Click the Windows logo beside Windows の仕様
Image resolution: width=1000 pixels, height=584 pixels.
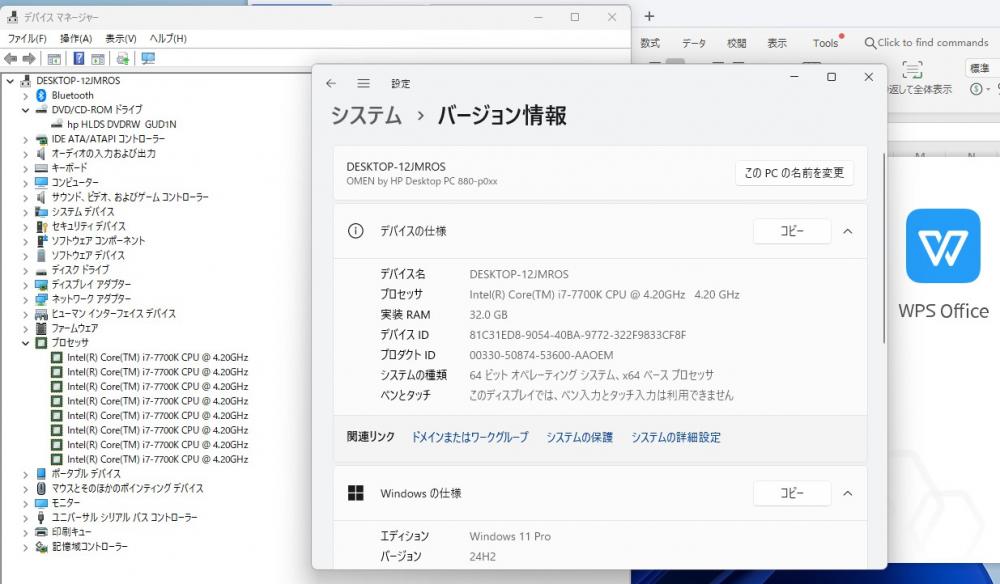coord(355,493)
